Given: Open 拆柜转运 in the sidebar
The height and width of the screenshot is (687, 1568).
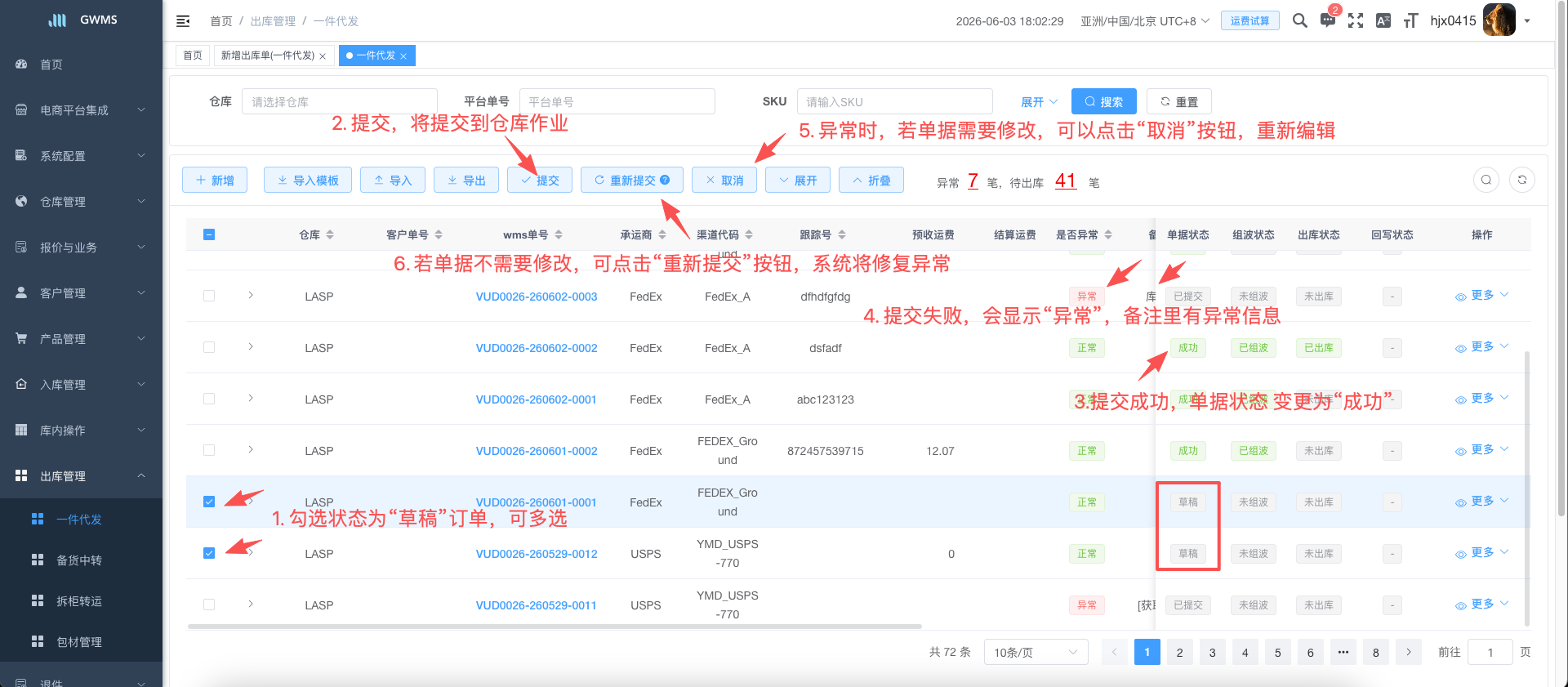Looking at the screenshot, I should coord(81,601).
